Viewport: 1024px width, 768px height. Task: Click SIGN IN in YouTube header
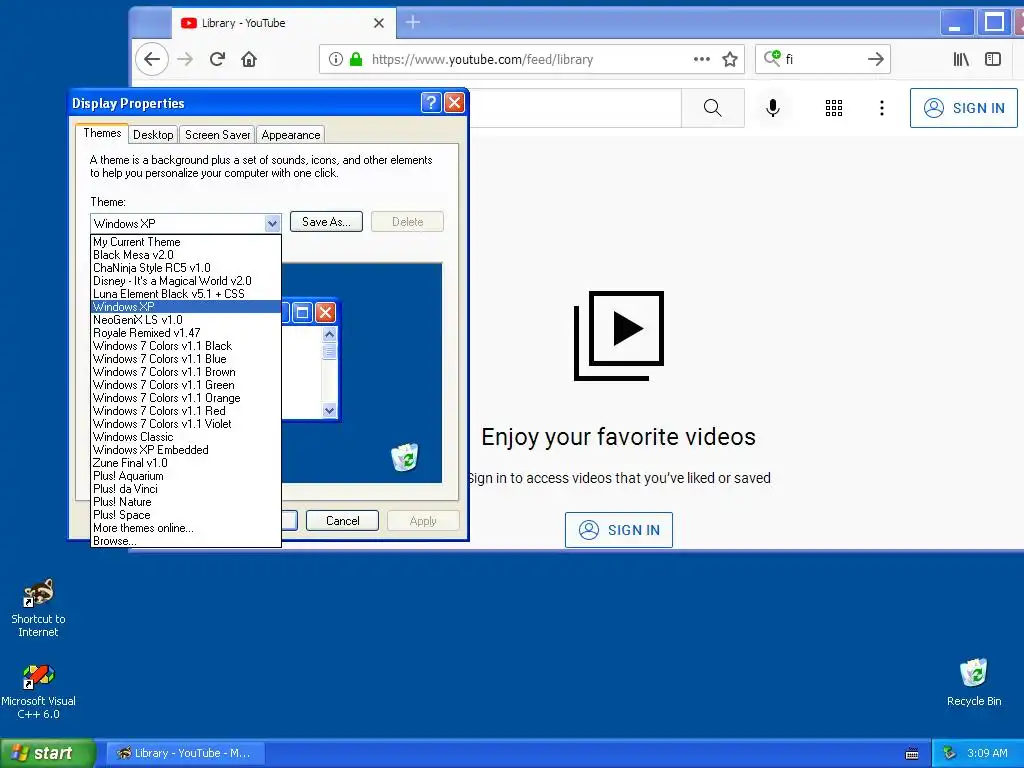964,108
